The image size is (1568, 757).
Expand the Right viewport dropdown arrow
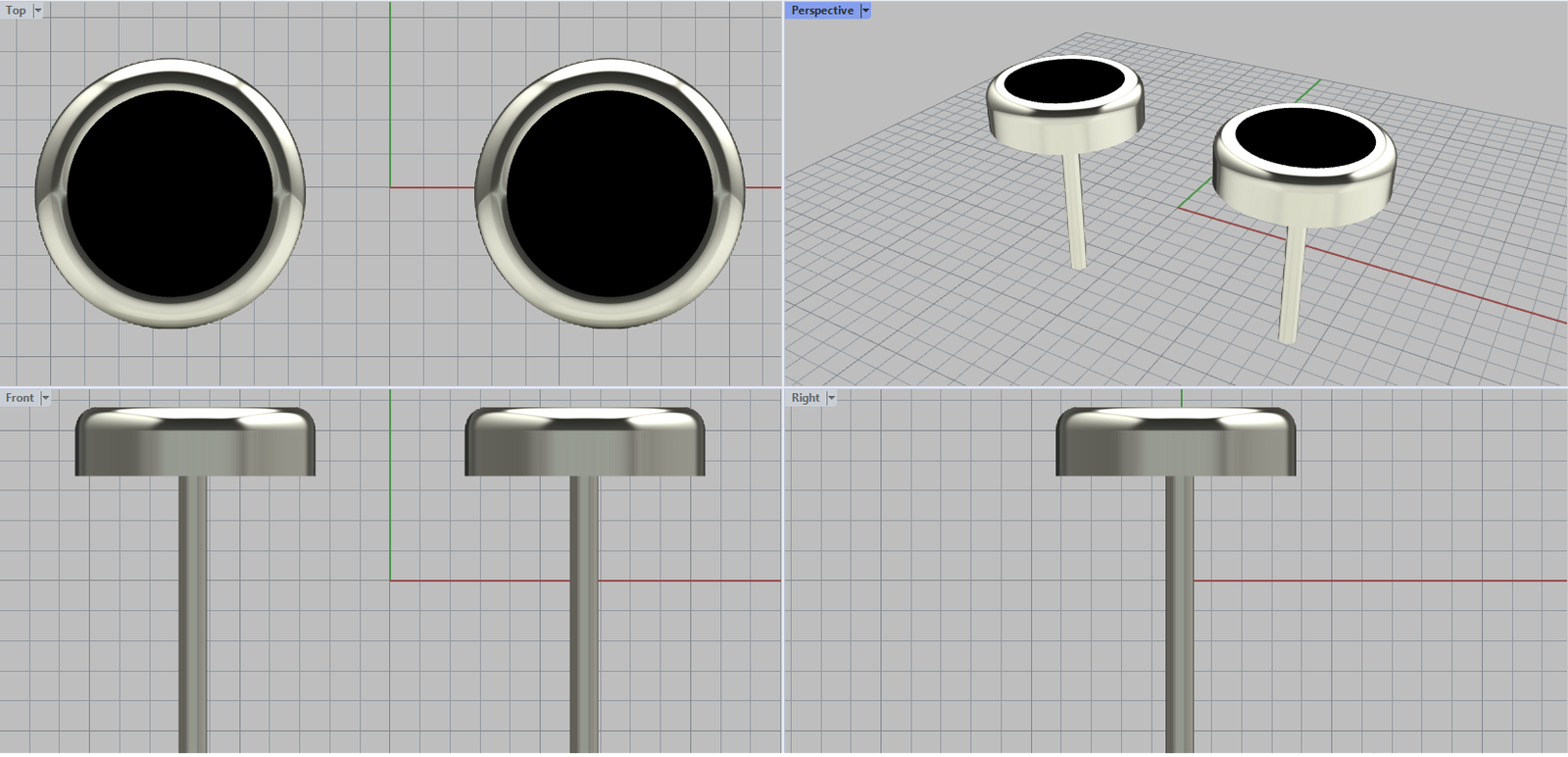[832, 398]
